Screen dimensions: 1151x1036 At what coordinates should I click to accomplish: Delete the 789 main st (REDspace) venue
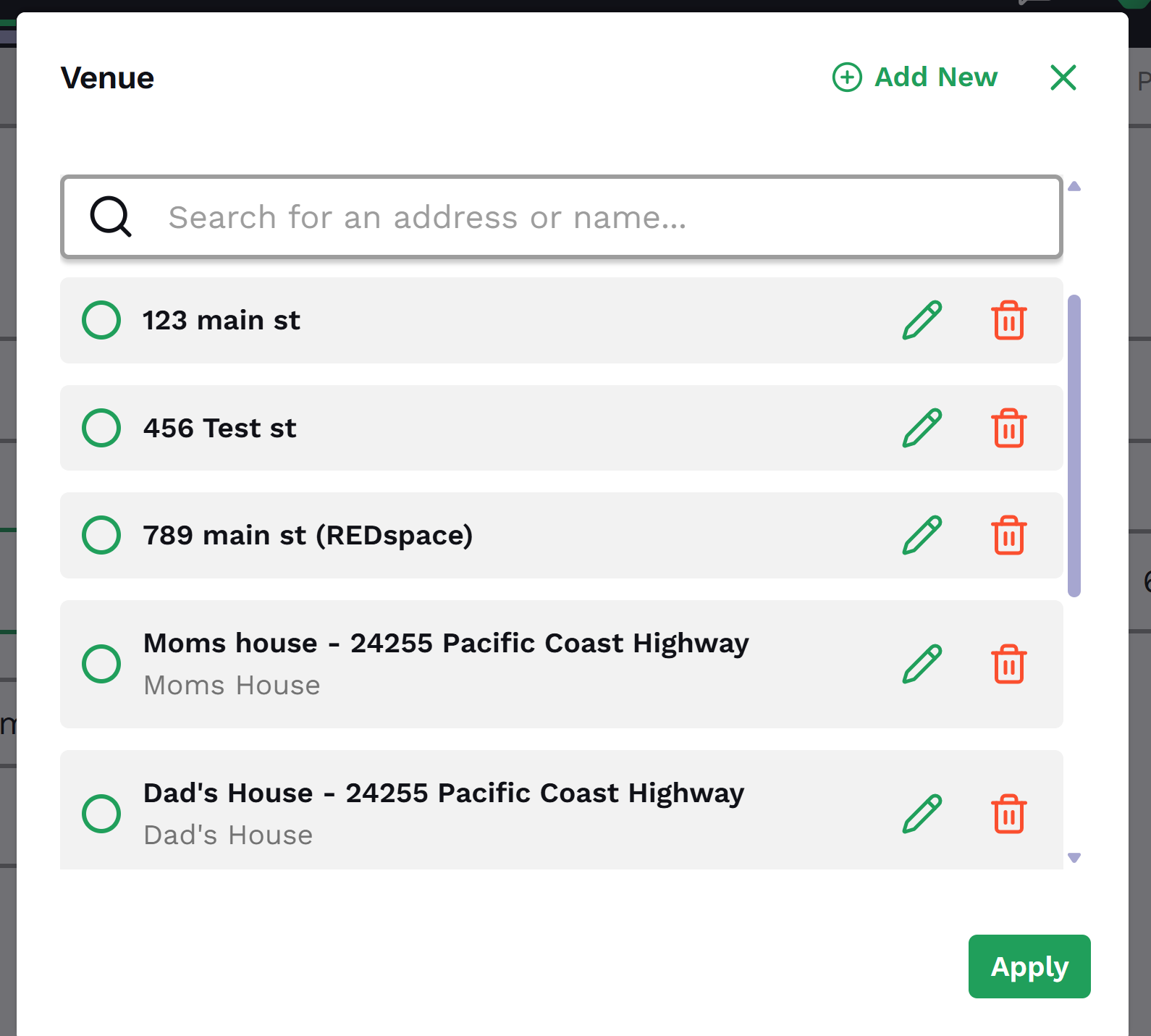[1009, 535]
